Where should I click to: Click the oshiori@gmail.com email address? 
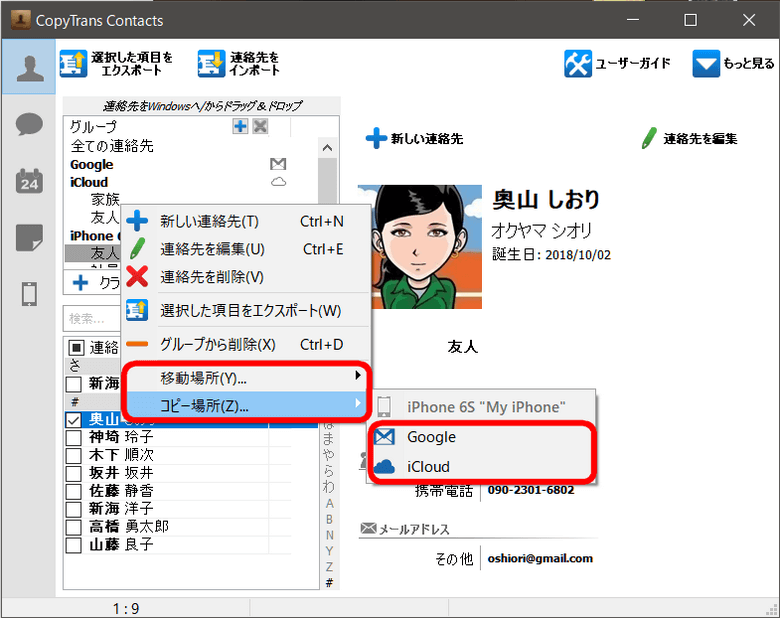click(540, 558)
